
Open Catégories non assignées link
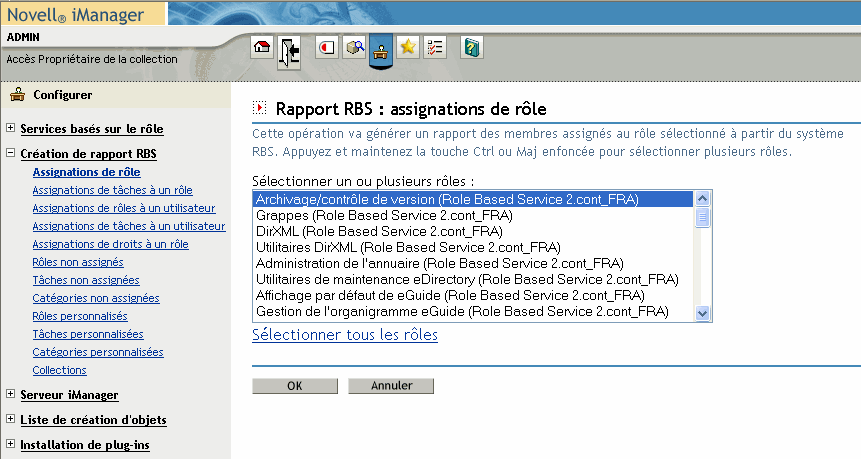point(96,299)
